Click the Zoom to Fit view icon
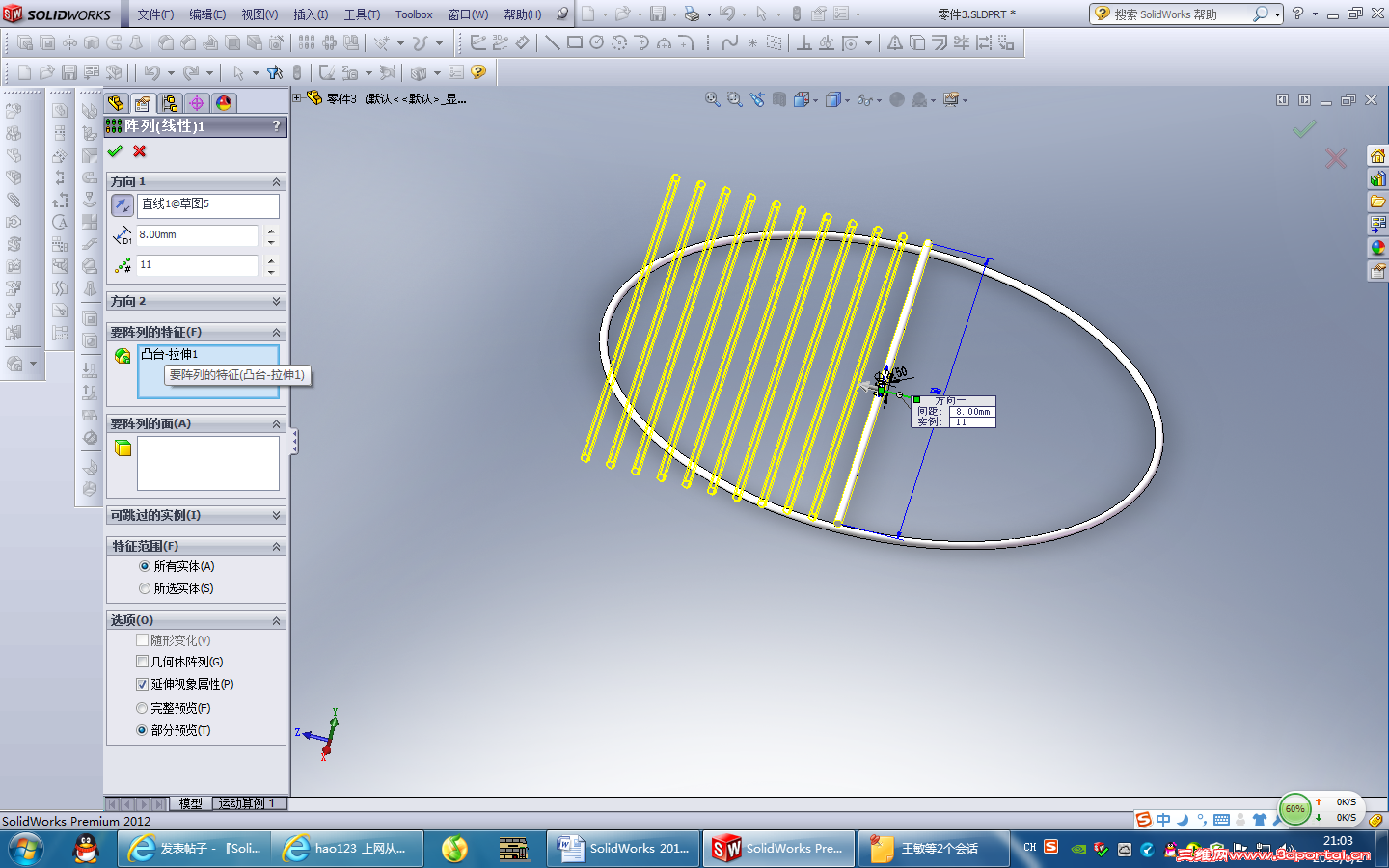The height and width of the screenshot is (868, 1389). [x=713, y=99]
